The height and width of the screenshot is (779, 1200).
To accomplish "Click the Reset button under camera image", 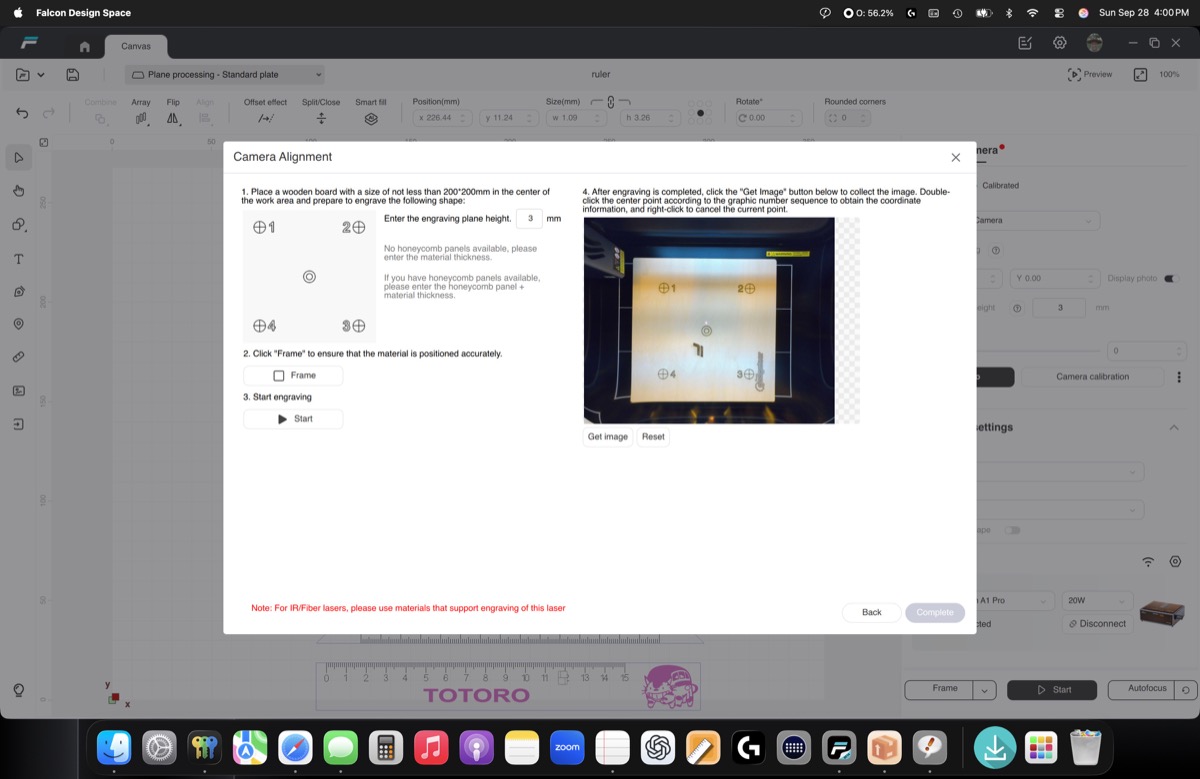I will tap(653, 437).
